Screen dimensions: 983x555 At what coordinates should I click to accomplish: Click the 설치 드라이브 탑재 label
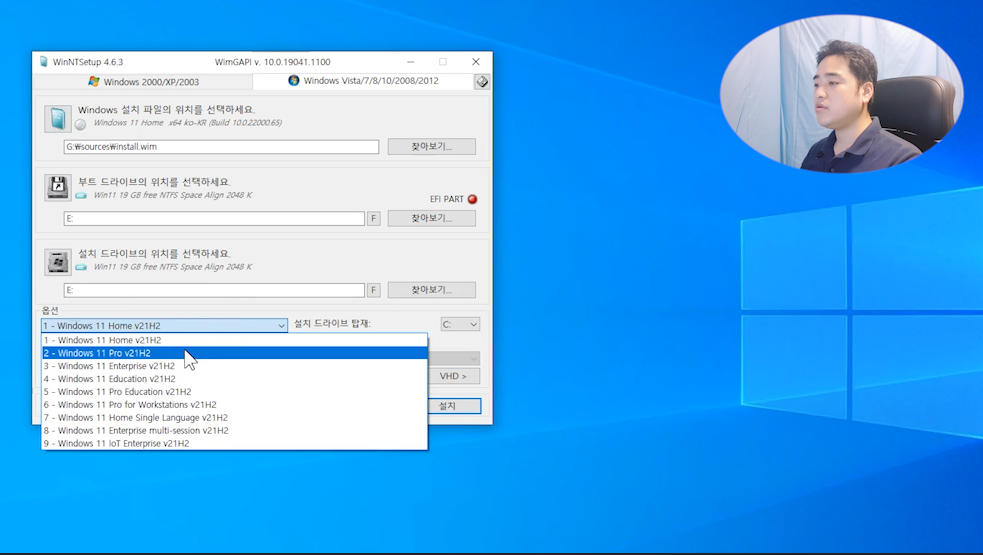[x=332, y=324]
